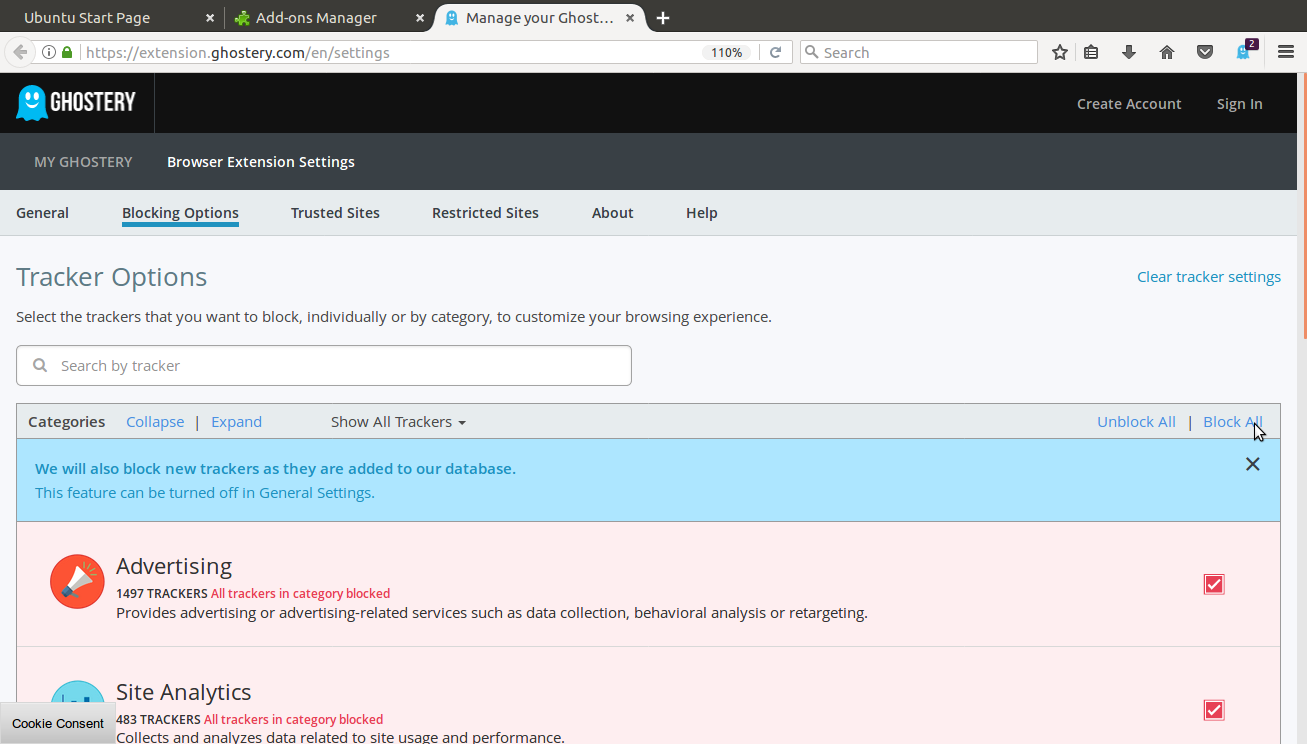
Task: Uncheck the Site Analytics block checkbox
Action: [x=1214, y=710]
